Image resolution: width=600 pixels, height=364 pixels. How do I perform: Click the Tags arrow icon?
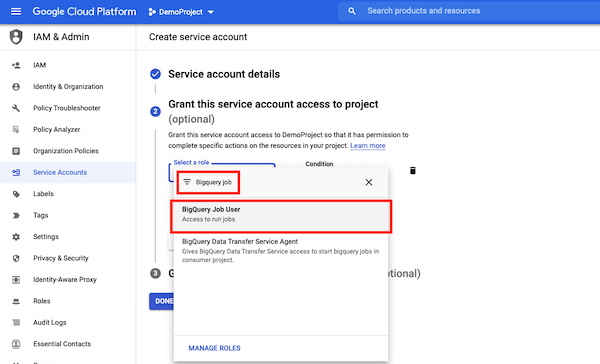tap(16, 215)
